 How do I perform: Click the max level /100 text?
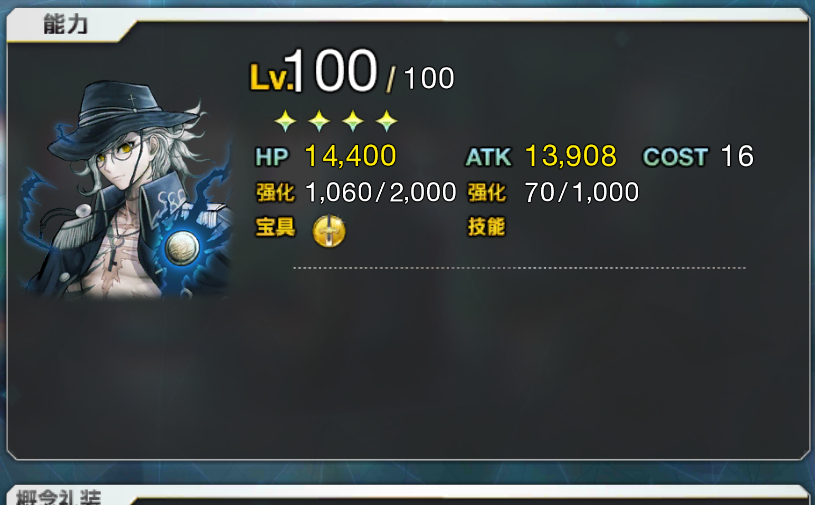(421, 78)
